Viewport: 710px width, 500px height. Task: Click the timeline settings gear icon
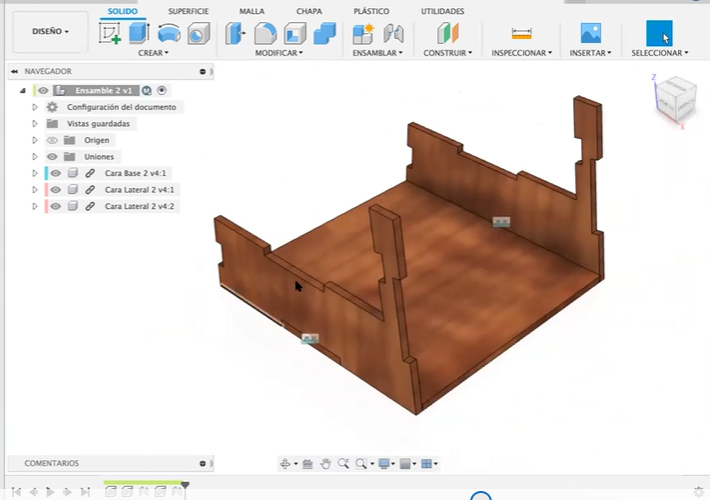tap(699, 491)
